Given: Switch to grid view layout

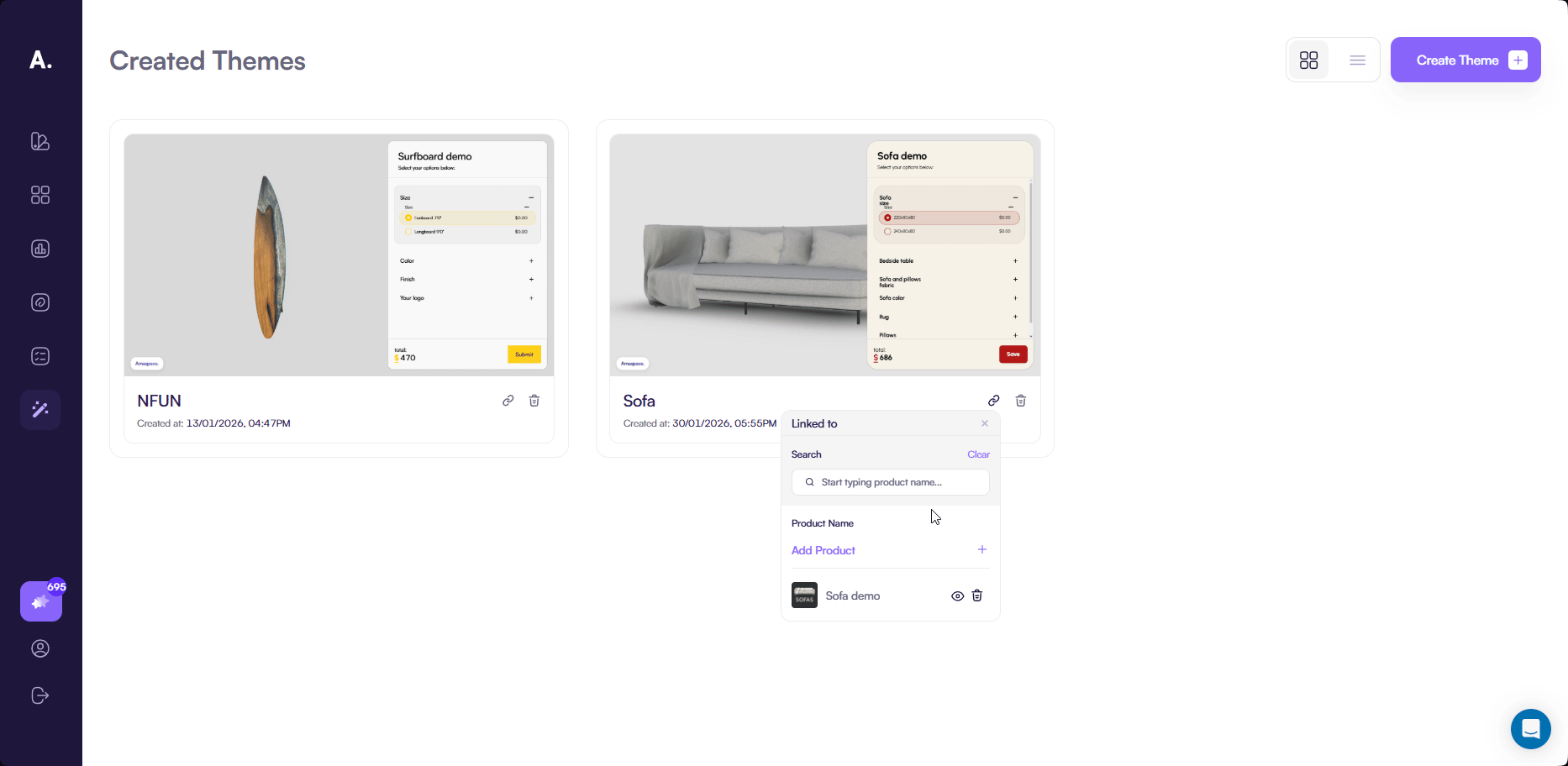Looking at the screenshot, I should 1308,60.
